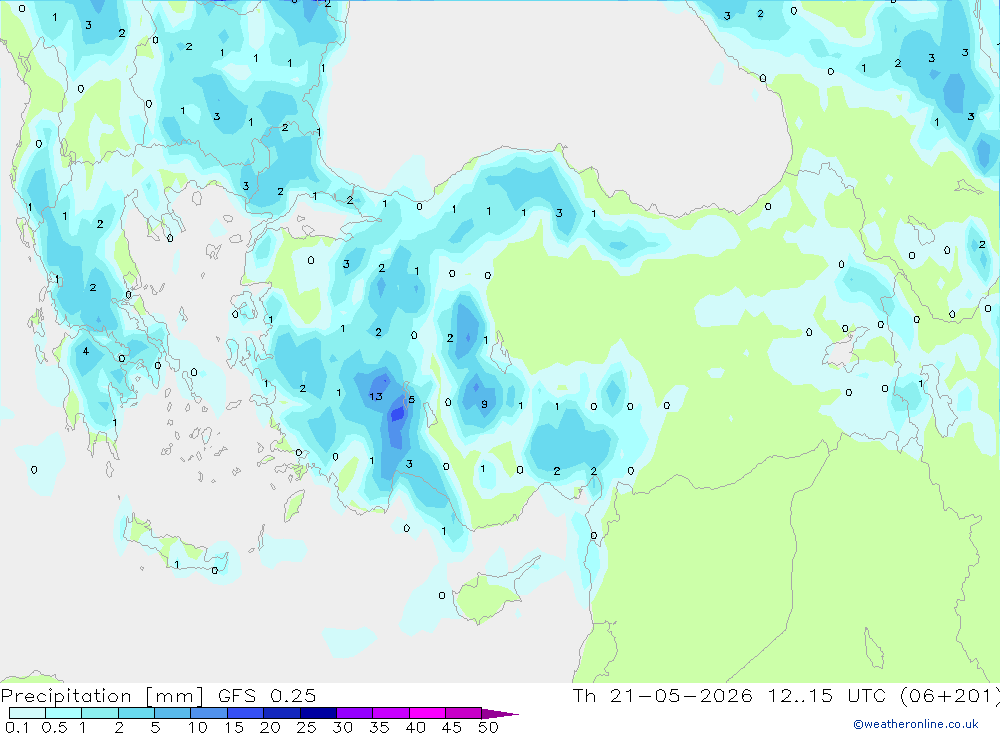The height and width of the screenshot is (733, 1000).
Task: Click the legend label '35'
Action: coord(379,727)
